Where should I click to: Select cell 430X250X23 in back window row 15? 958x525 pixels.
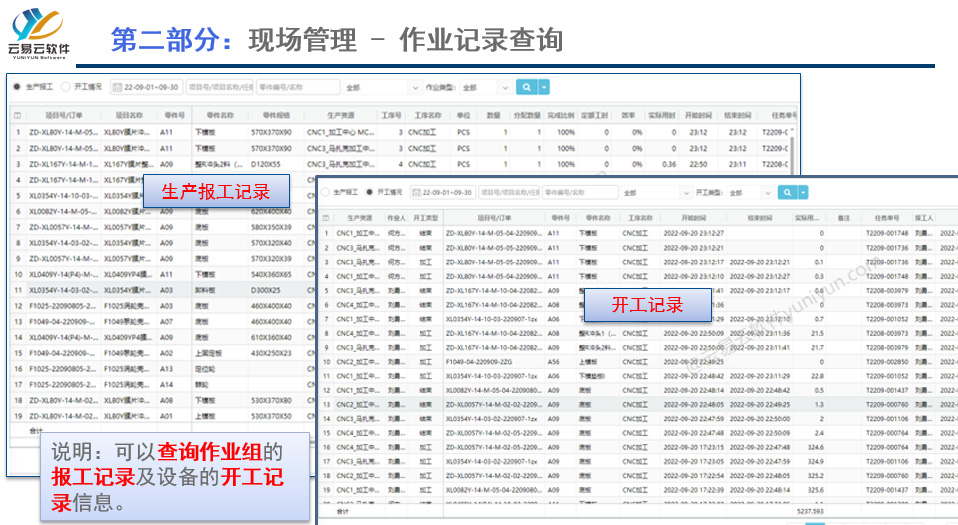(x=271, y=353)
